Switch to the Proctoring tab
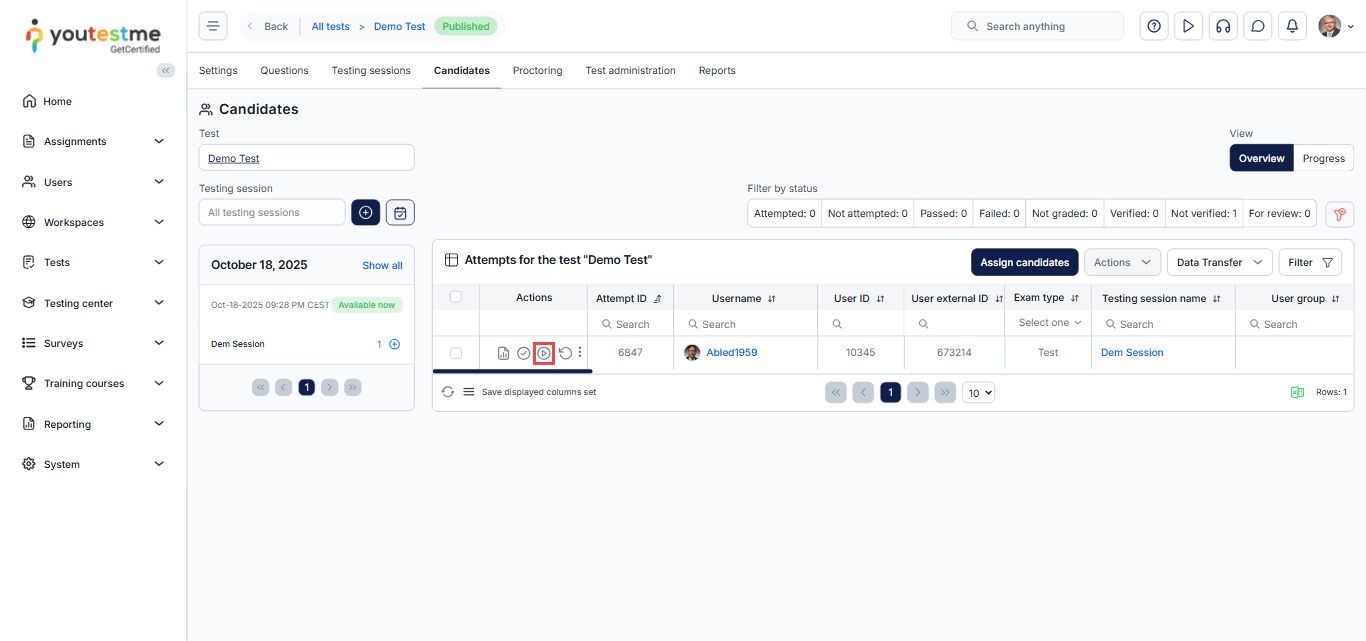 point(537,71)
